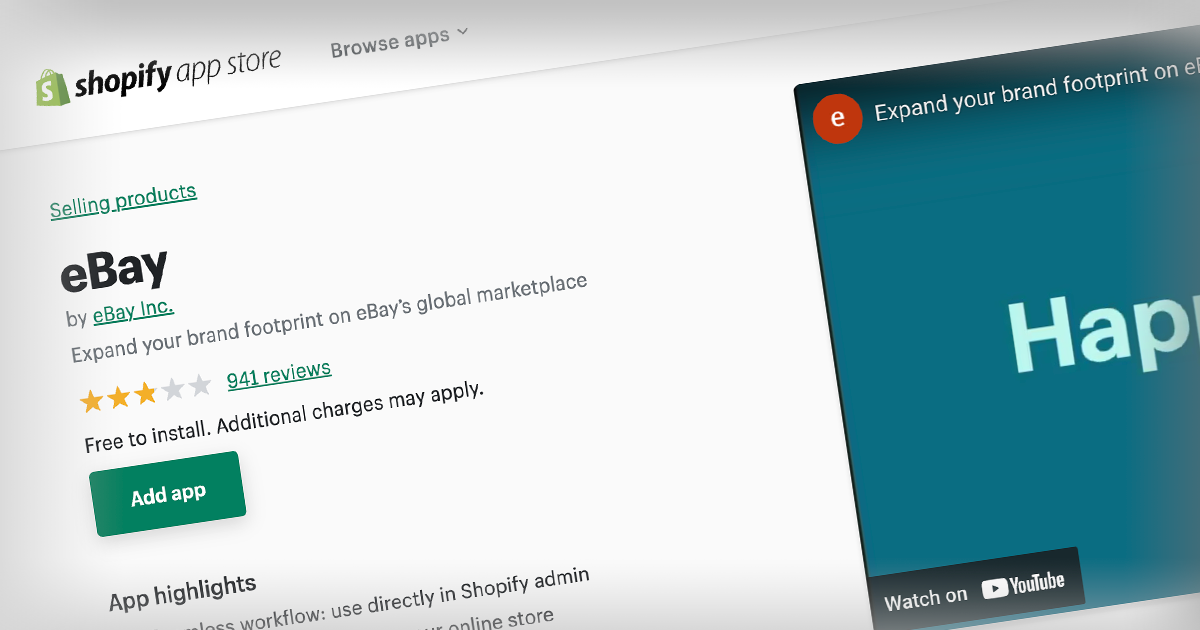Open the Selling products breadcrumb link
Image resolution: width=1200 pixels, height=630 pixels.
(x=123, y=200)
